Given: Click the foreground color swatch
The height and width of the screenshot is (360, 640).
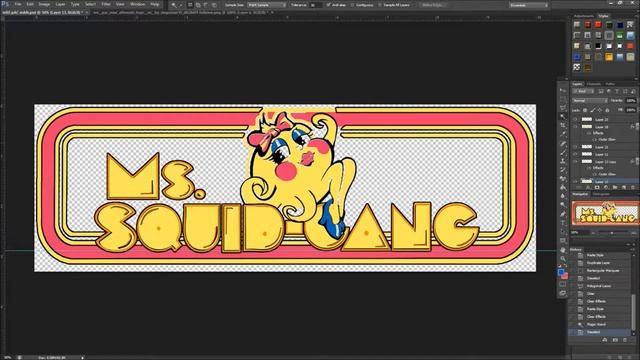Looking at the screenshot, I should point(561,272).
